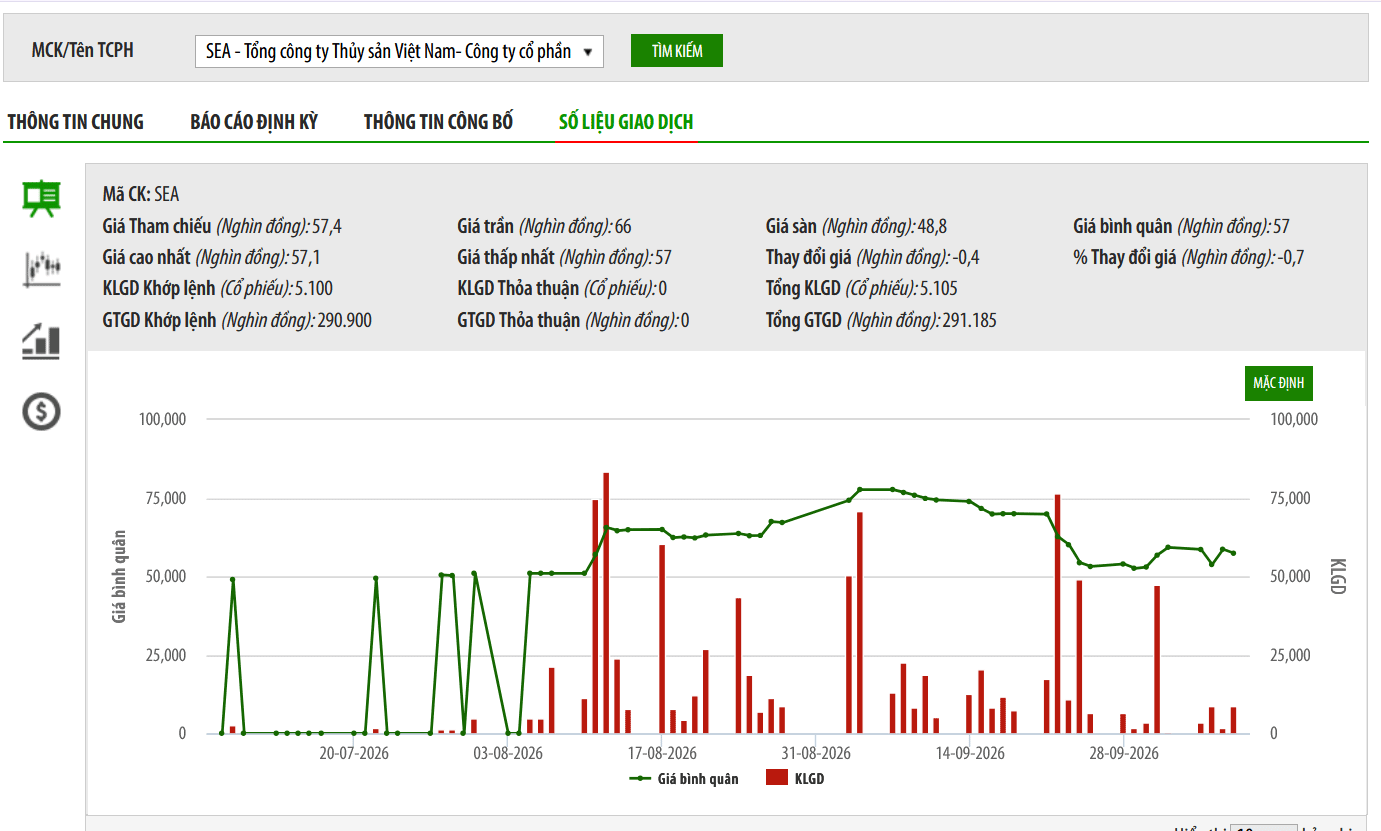Click the tallest red volume bar in August
The width and height of the screenshot is (1381, 831).
pyautogui.click(x=606, y=603)
